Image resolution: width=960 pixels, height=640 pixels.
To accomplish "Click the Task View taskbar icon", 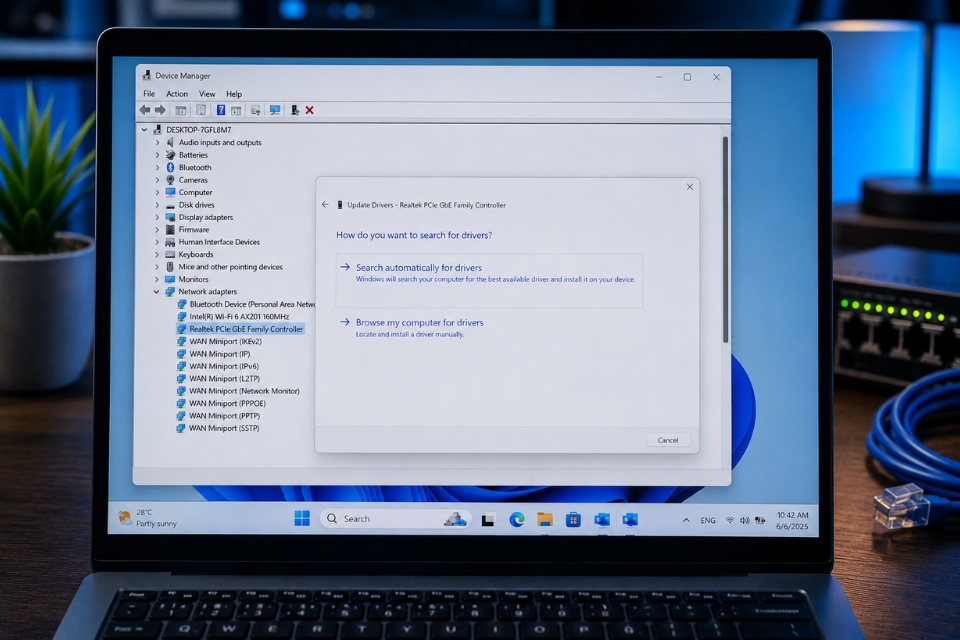I will click(x=488, y=520).
